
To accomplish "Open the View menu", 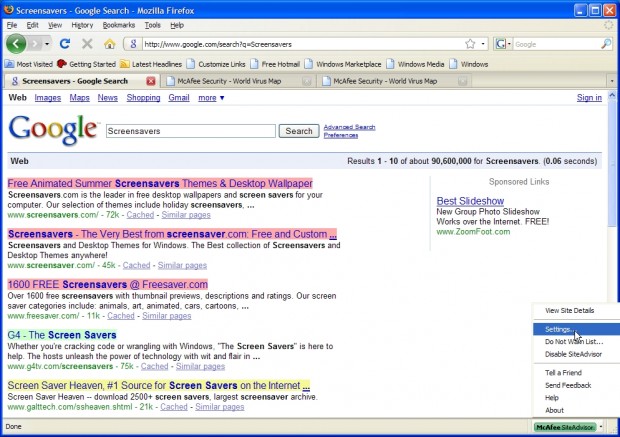I will click(55, 25).
